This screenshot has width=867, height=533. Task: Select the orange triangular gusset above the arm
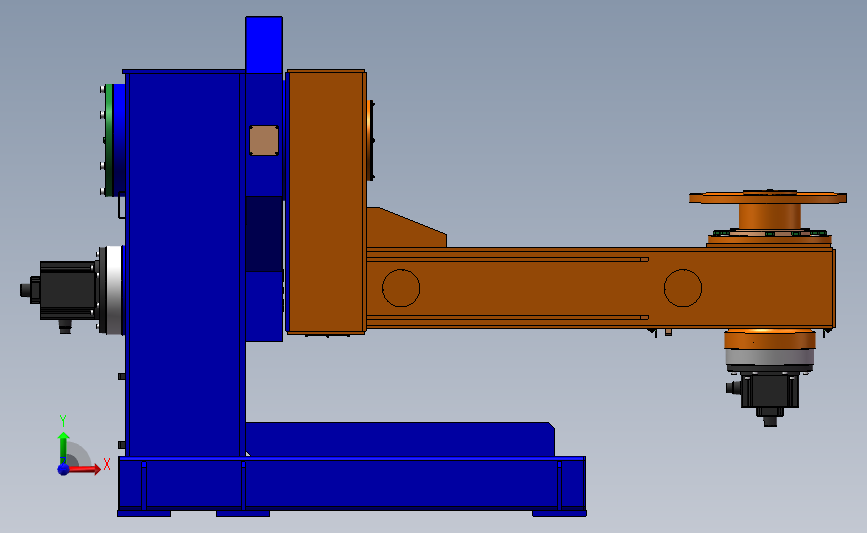405,228
